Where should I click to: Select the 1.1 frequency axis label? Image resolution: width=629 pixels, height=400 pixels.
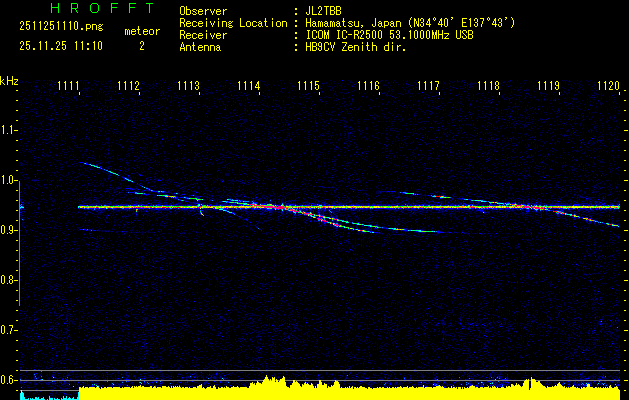pyautogui.click(x=9, y=130)
